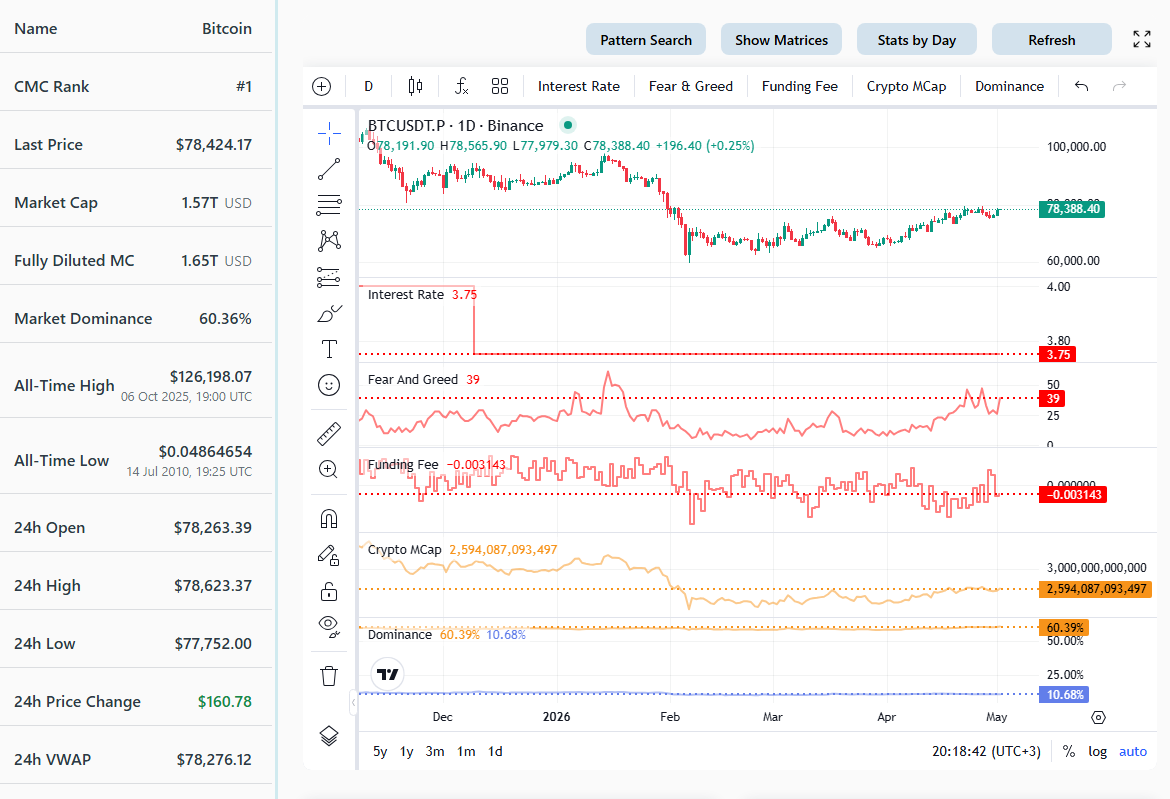This screenshot has width=1170, height=799.
Task: Select the Fibonacci retracement lines tool
Action: point(329,204)
